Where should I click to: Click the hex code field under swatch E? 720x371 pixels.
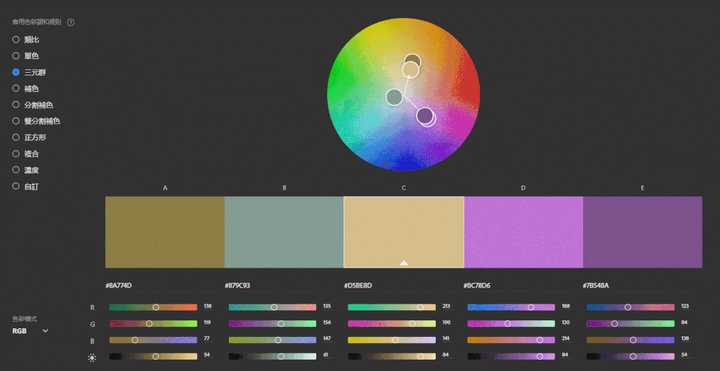[x=596, y=286]
